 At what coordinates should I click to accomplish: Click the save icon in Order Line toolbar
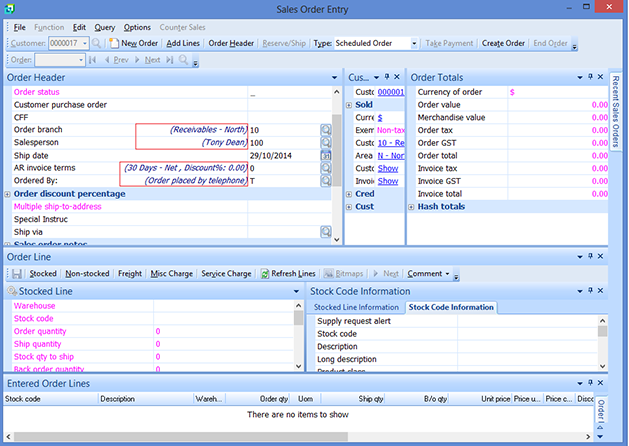pos(16,274)
